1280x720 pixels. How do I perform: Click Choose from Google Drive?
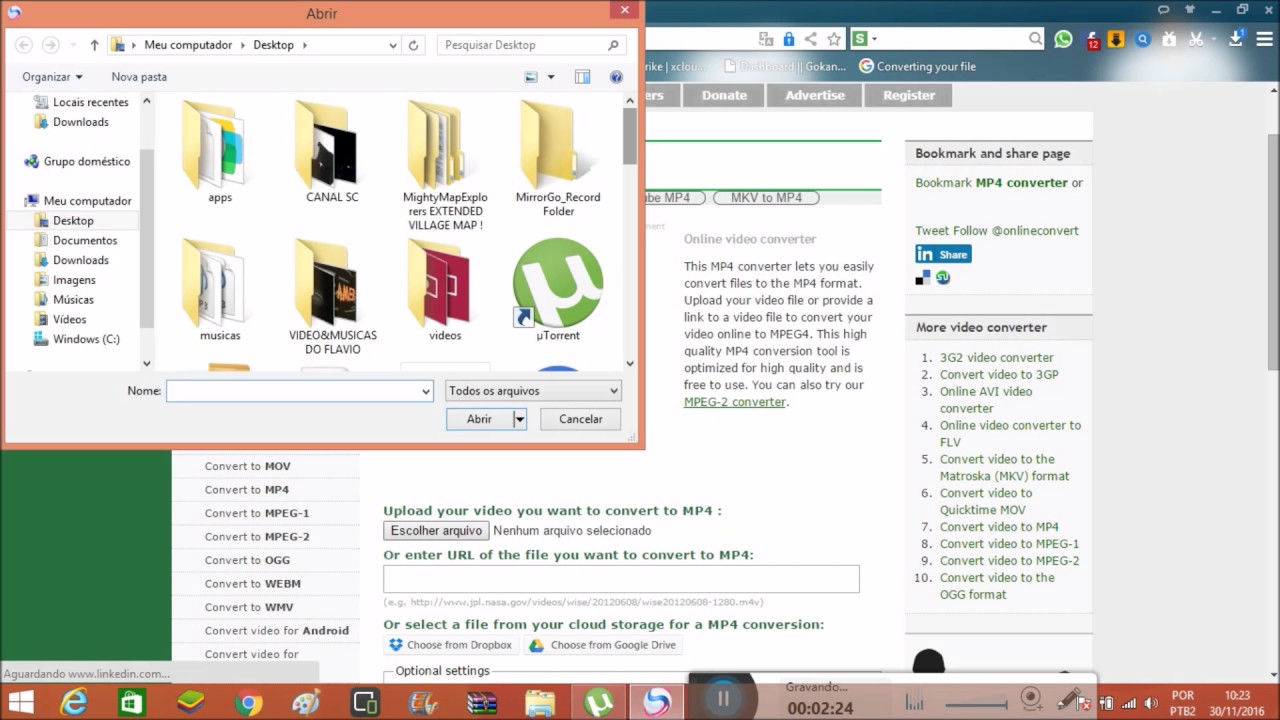tap(603, 645)
